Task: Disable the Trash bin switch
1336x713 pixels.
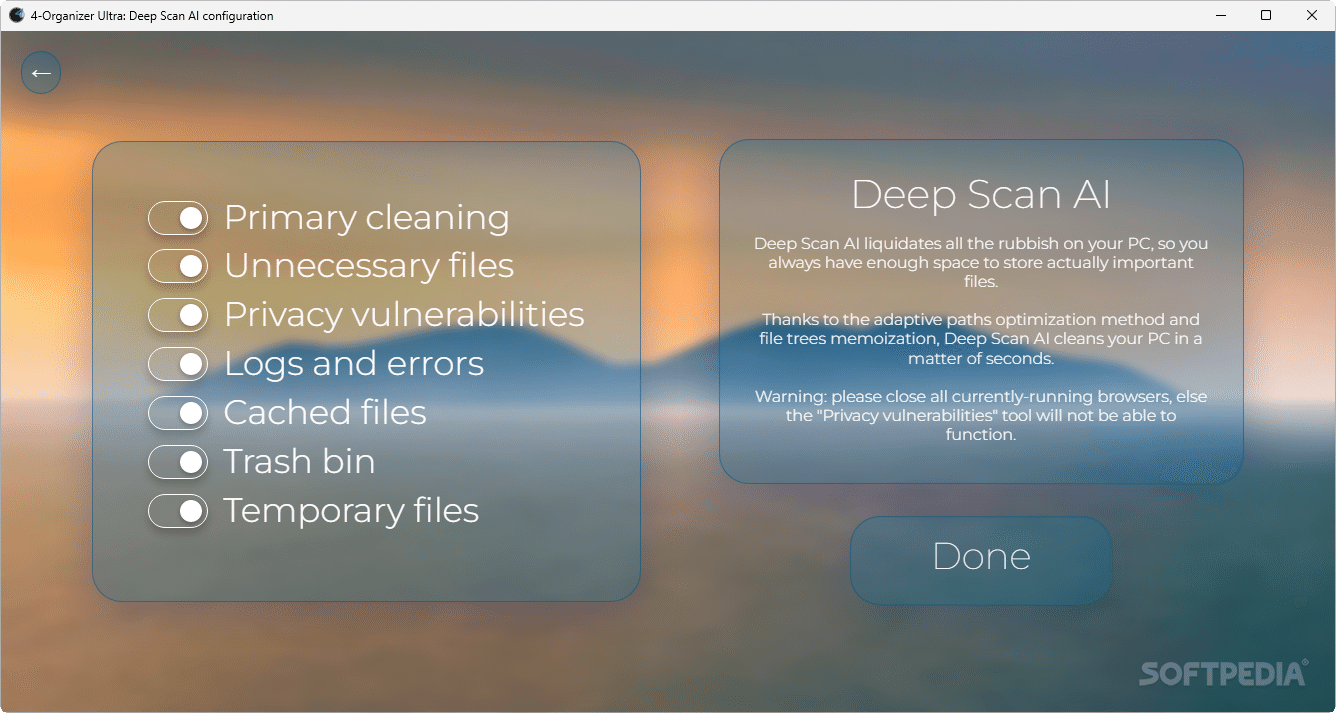Action: click(178, 462)
